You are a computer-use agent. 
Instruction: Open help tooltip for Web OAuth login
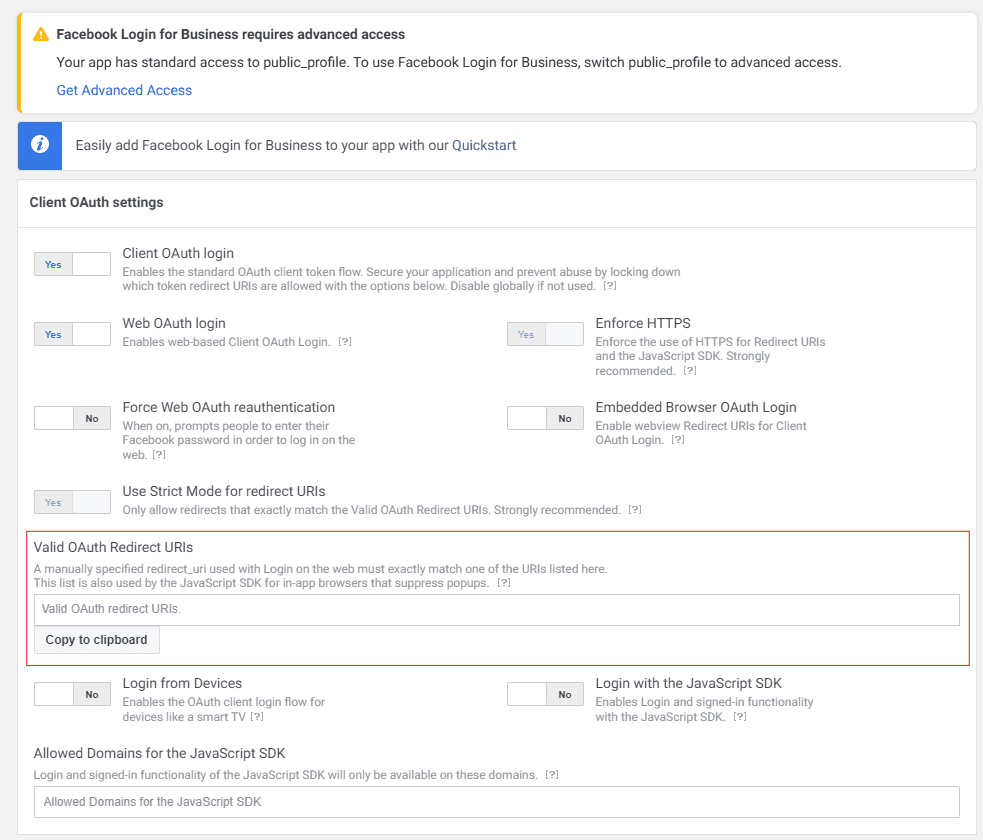pyautogui.click(x=345, y=342)
